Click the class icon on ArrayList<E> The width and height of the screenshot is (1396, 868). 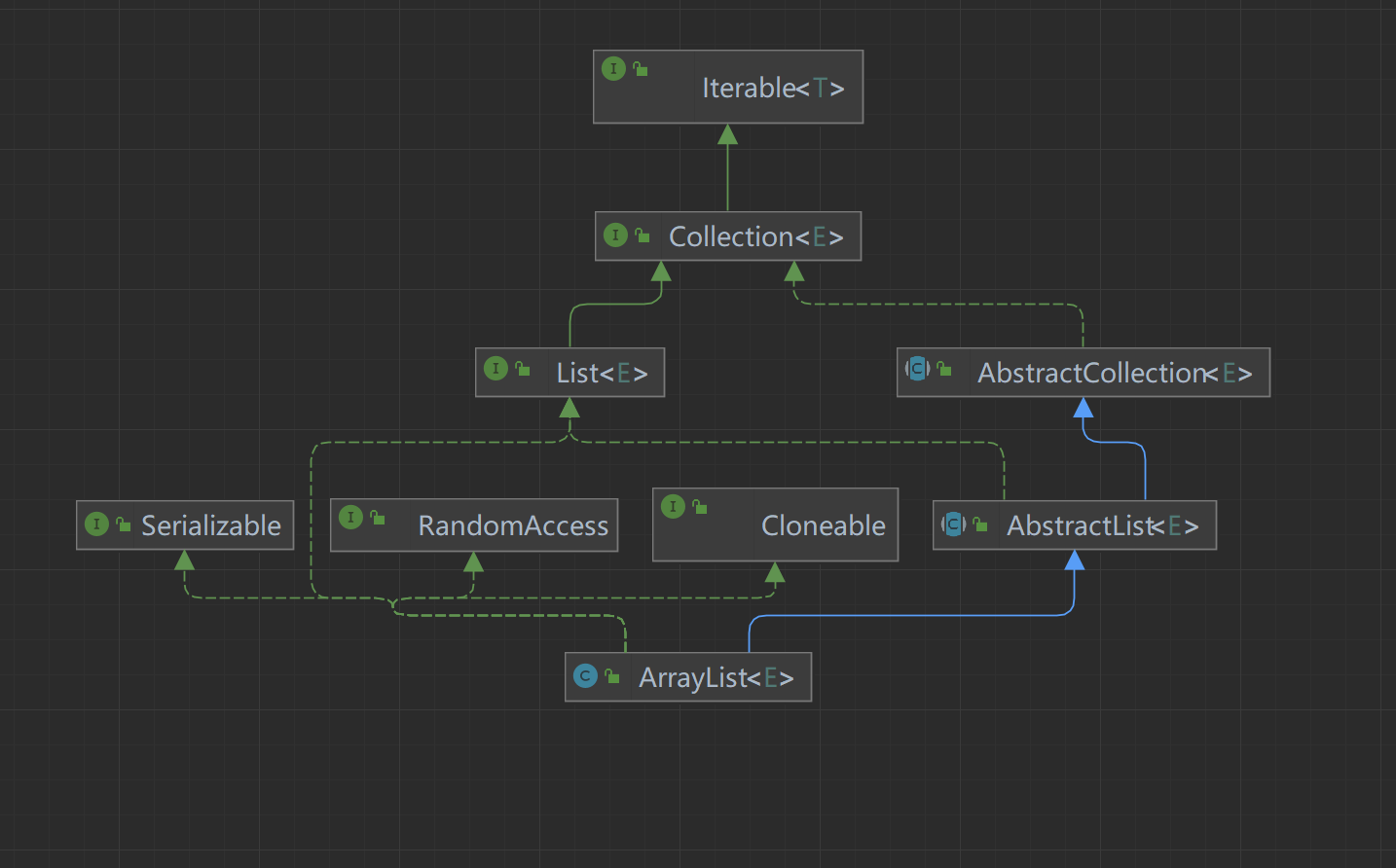pyautogui.click(x=585, y=675)
